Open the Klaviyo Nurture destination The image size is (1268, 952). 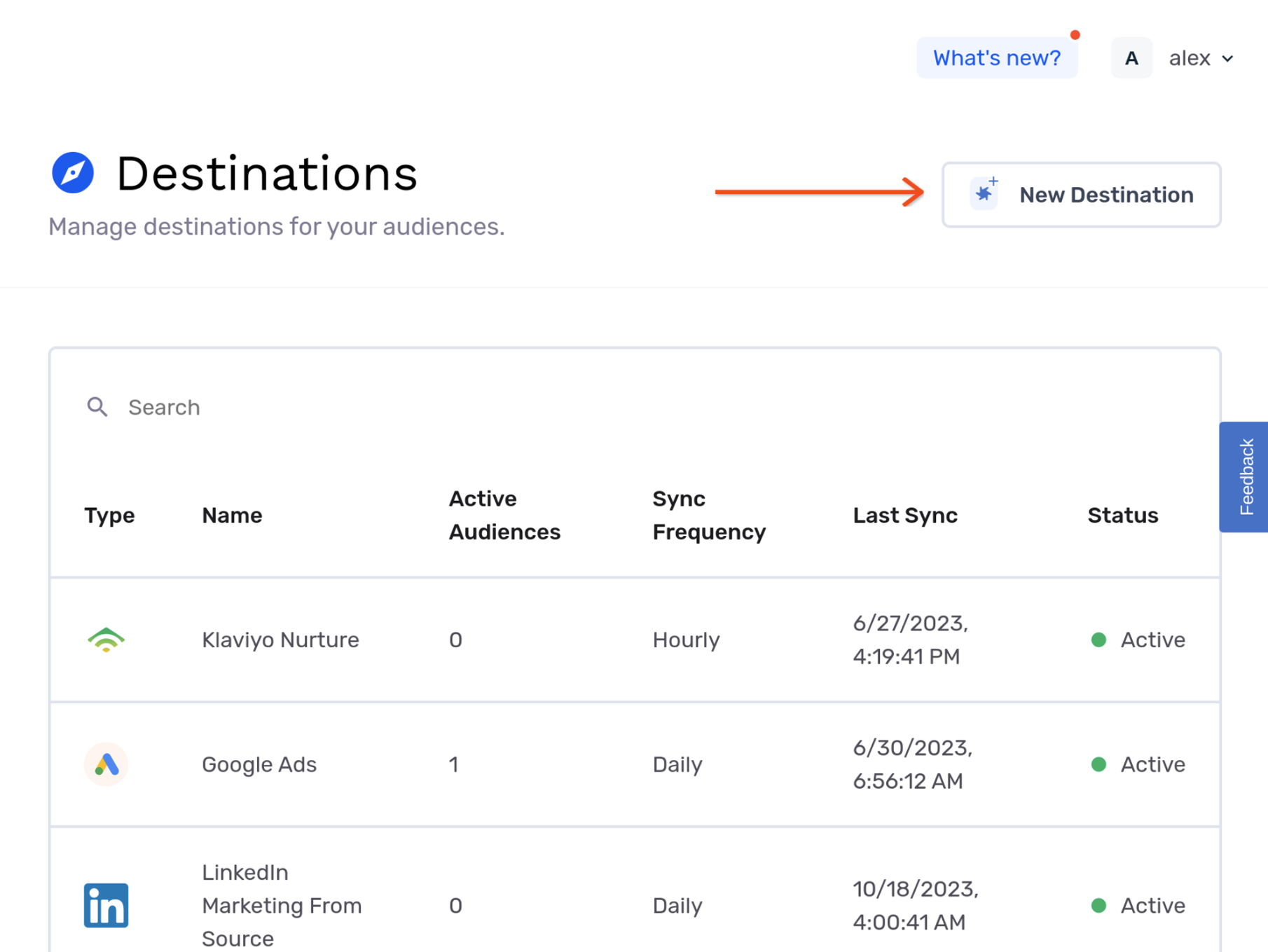pyautogui.click(x=280, y=640)
